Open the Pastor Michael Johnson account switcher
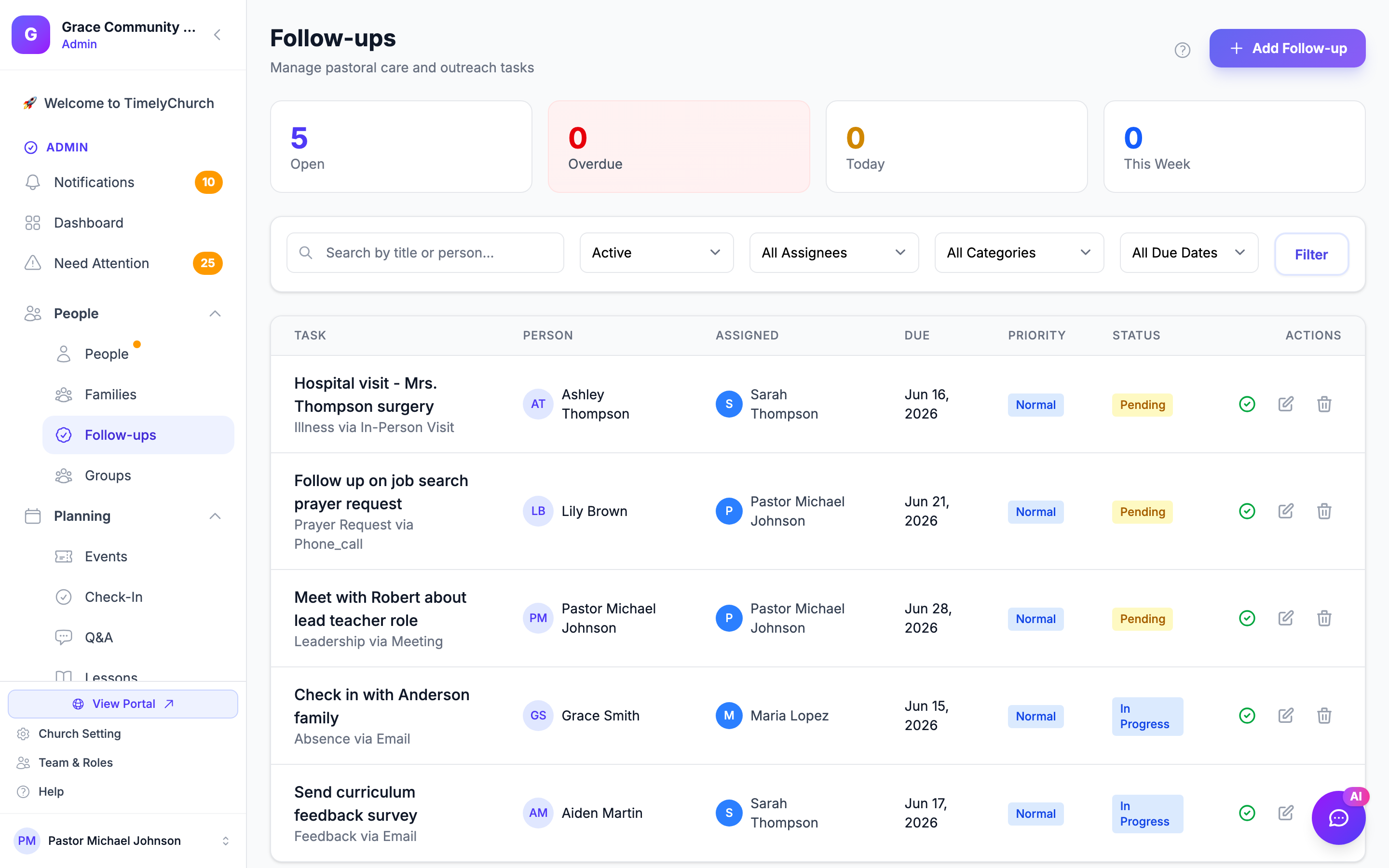Image resolution: width=1389 pixels, height=868 pixels. [x=123, y=841]
